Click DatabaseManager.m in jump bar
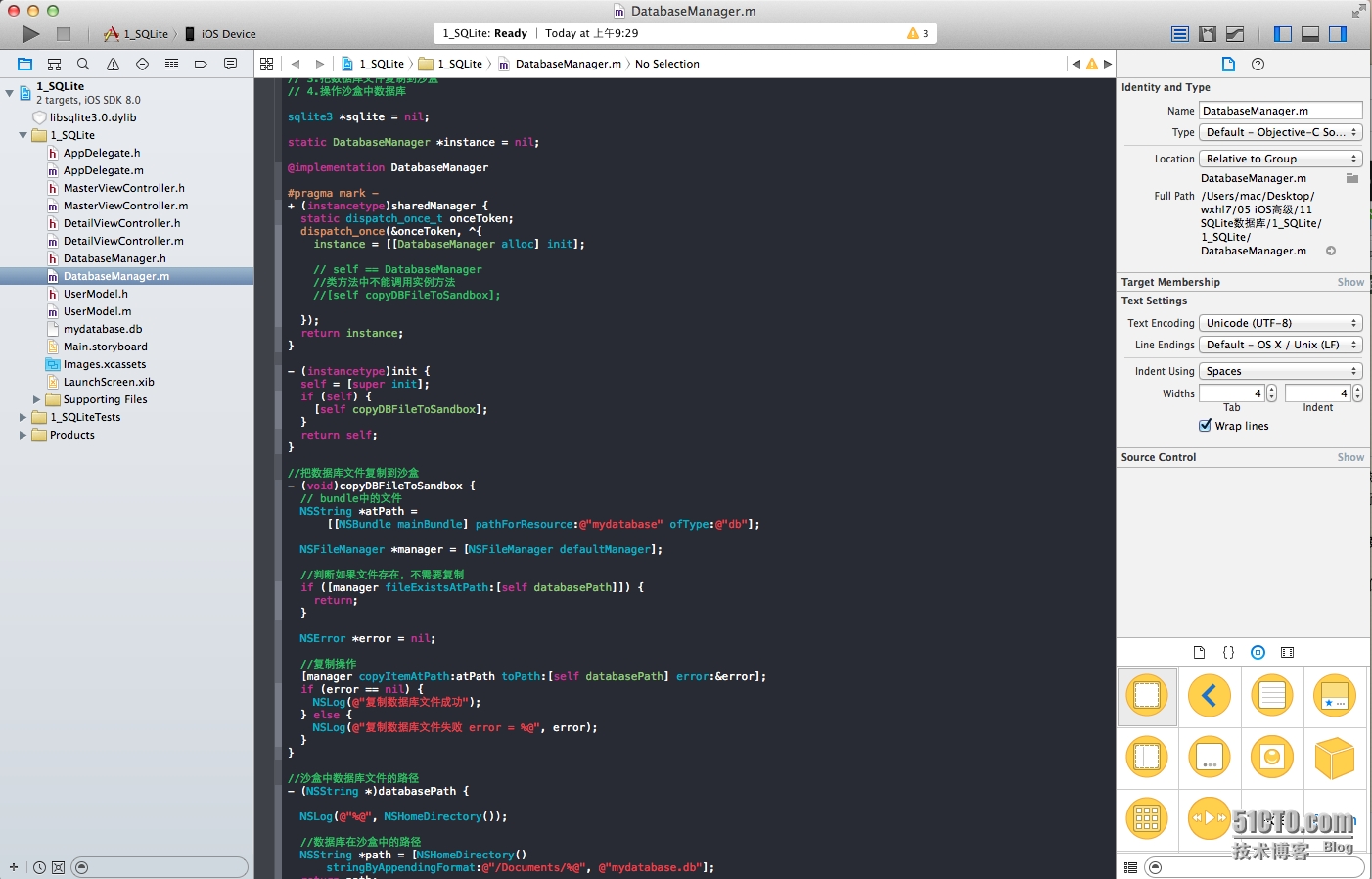The height and width of the screenshot is (879, 1372). coord(559,64)
